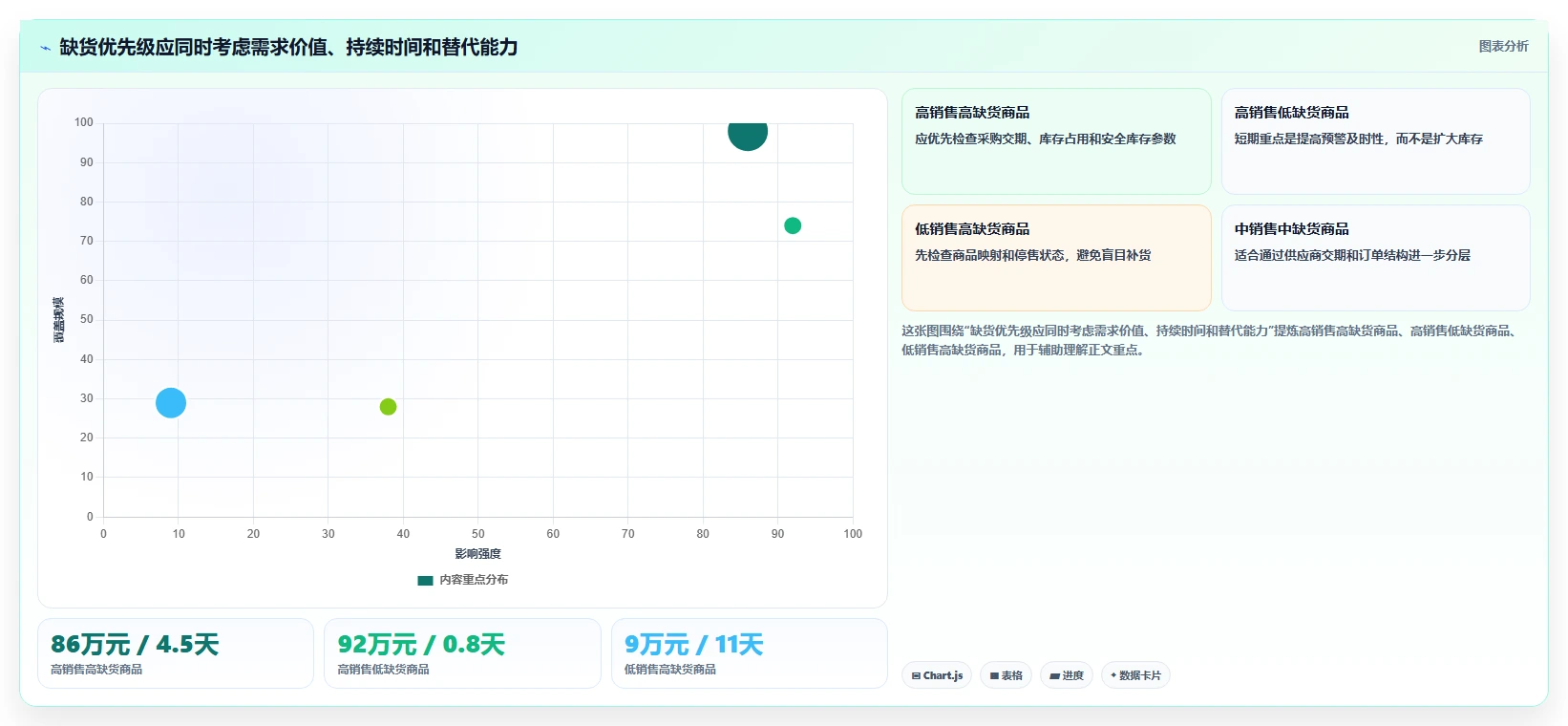
Task: Click the 86万元 / 4.5天 metric value
Action: [x=135, y=645]
